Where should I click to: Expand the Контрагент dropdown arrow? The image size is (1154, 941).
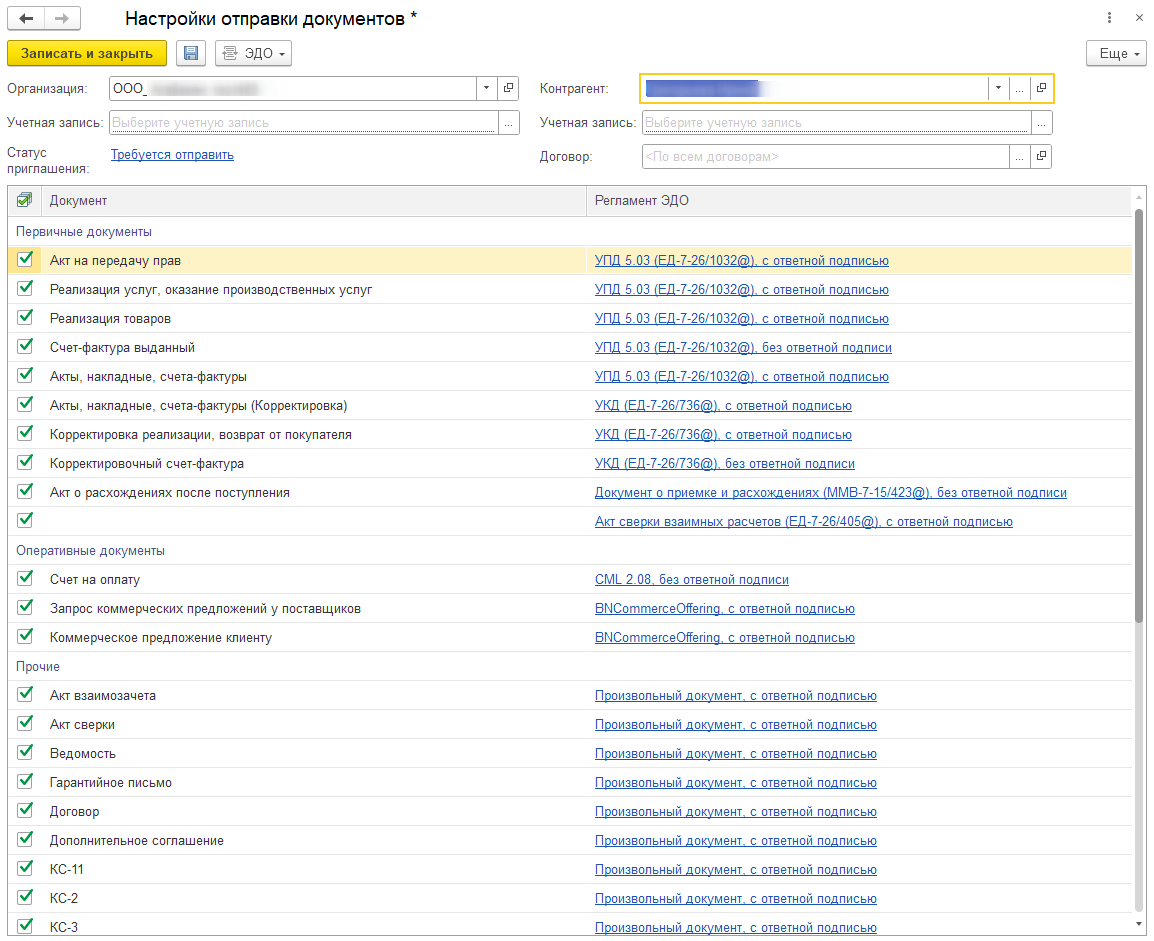(x=997, y=88)
